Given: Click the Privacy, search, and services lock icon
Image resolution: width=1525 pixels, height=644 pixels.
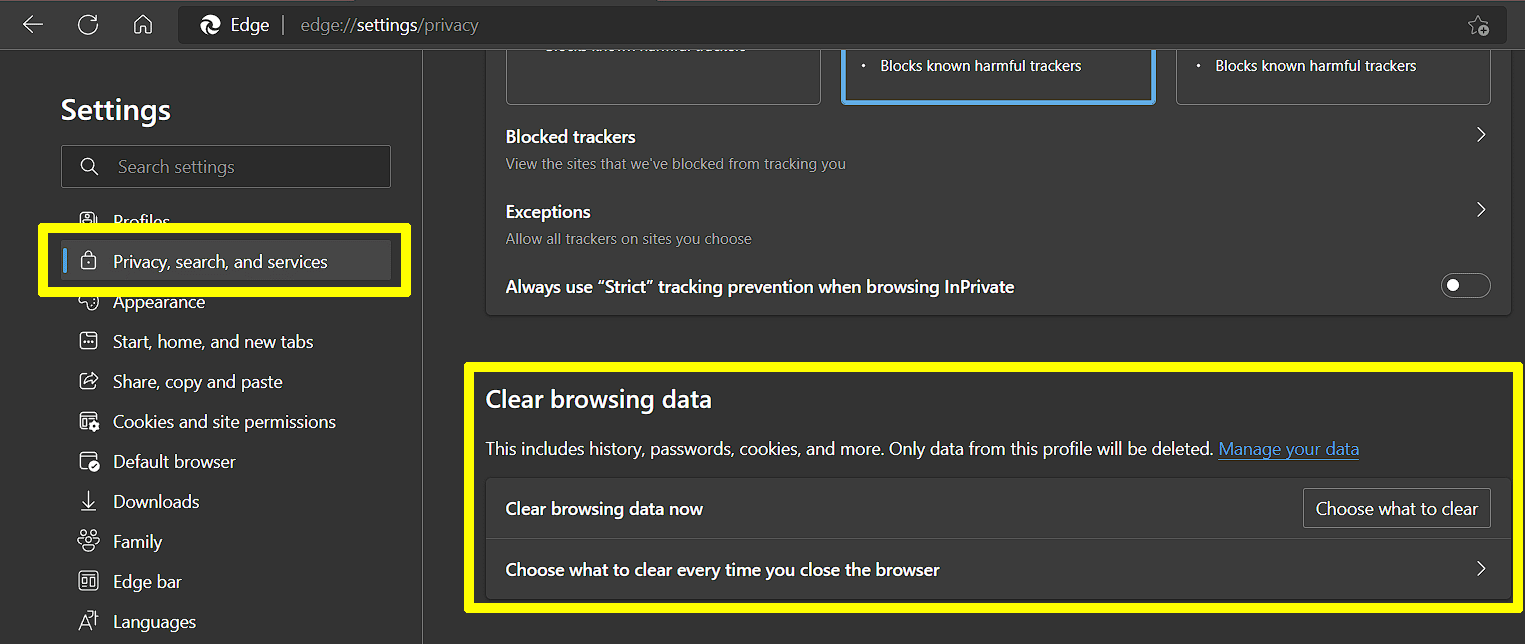Looking at the screenshot, I should pos(90,261).
